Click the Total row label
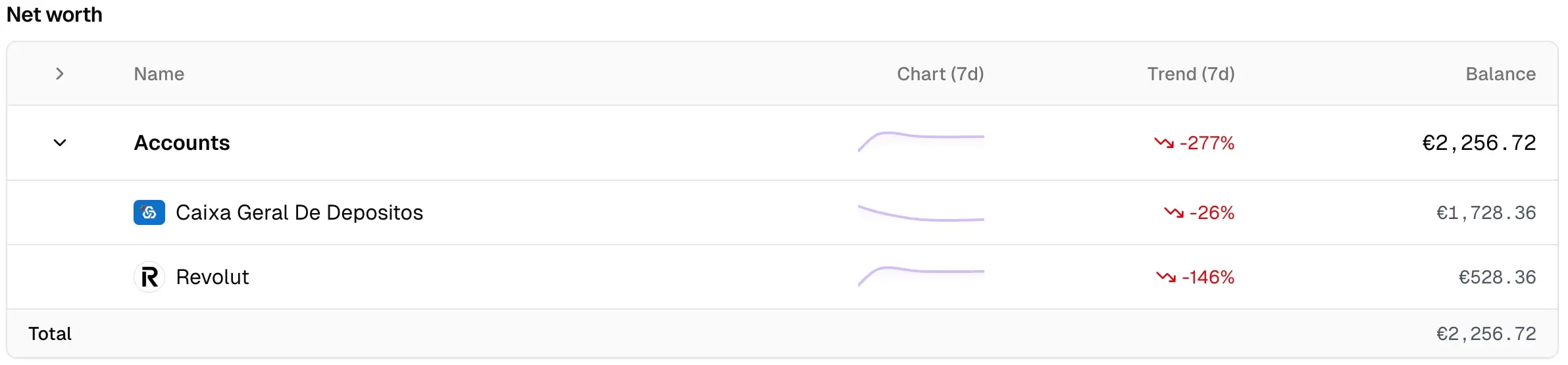1568x365 pixels. tap(50, 333)
